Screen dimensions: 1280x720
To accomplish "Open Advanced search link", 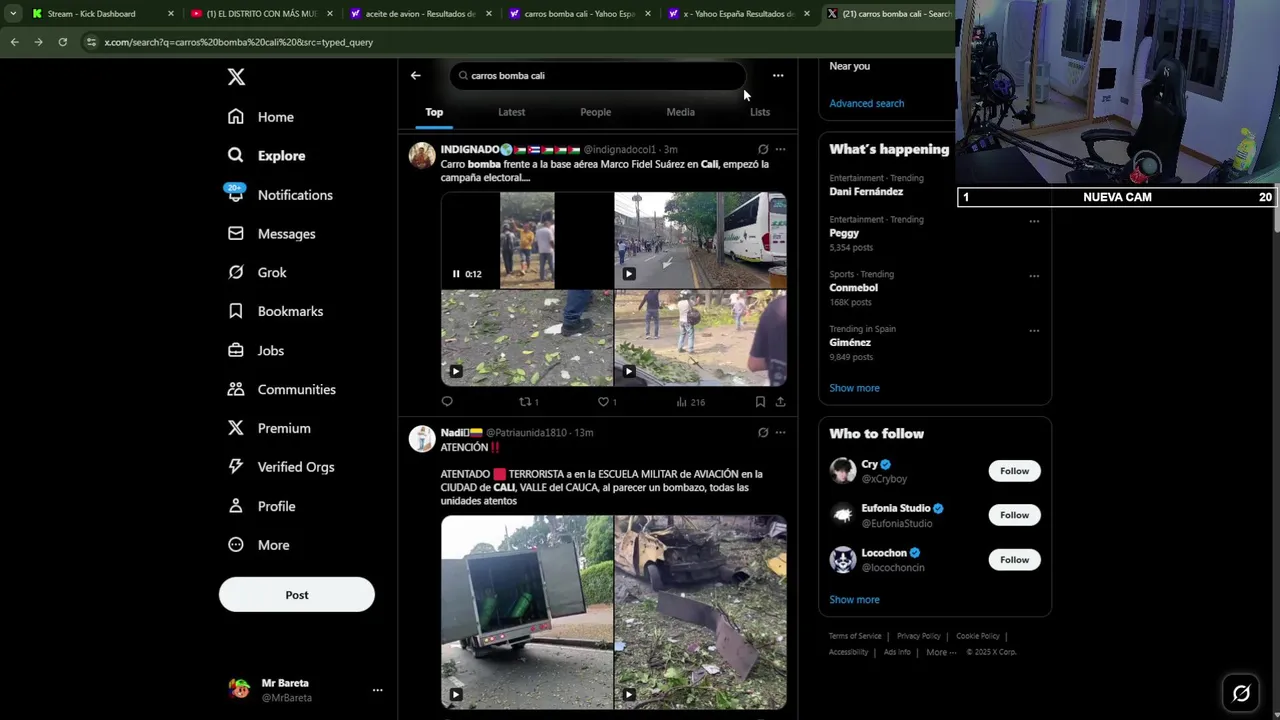I will tap(866, 103).
